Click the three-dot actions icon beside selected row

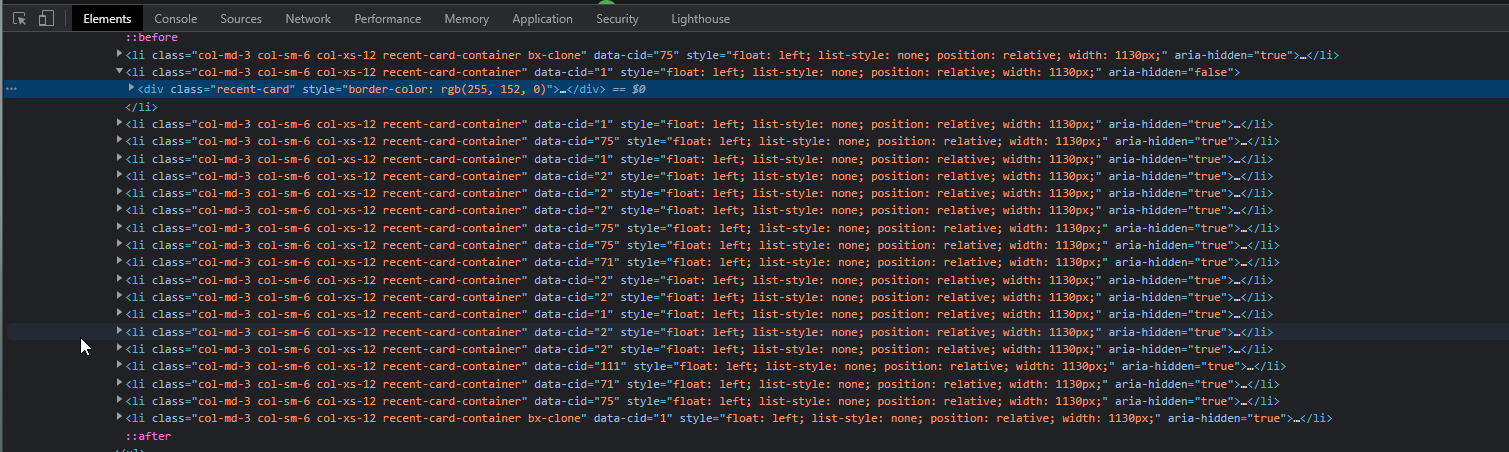click(12, 89)
